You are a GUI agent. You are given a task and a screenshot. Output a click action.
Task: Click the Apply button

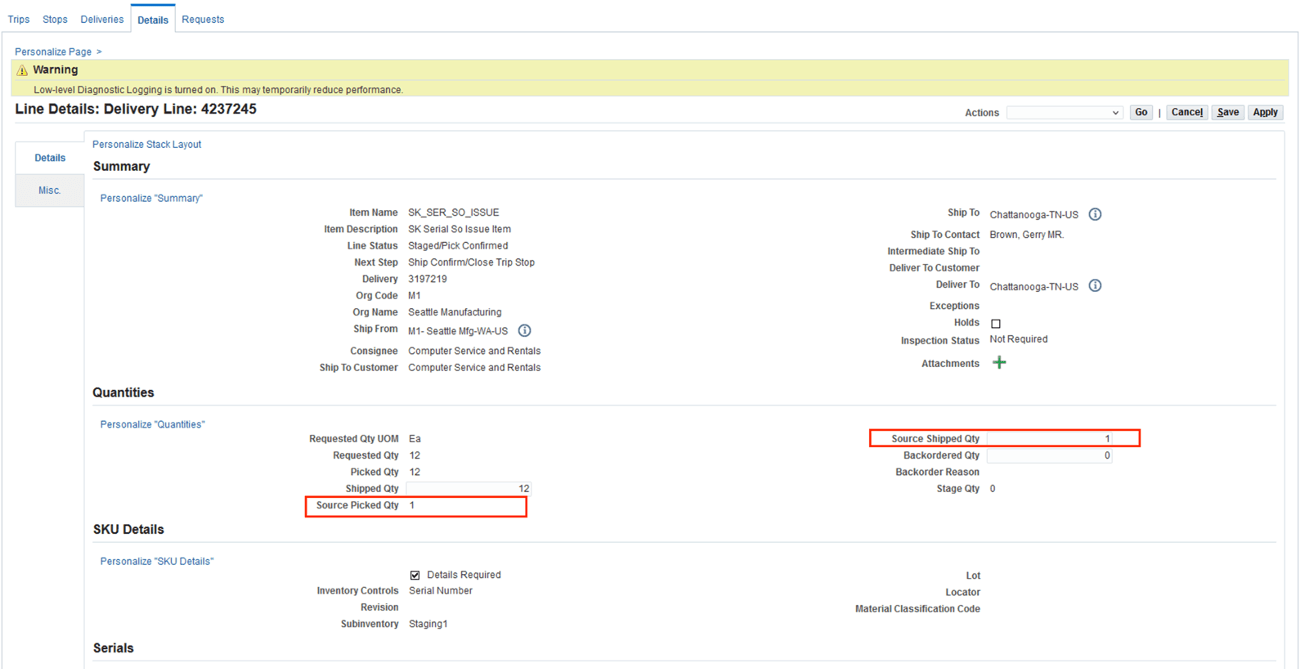point(1265,112)
